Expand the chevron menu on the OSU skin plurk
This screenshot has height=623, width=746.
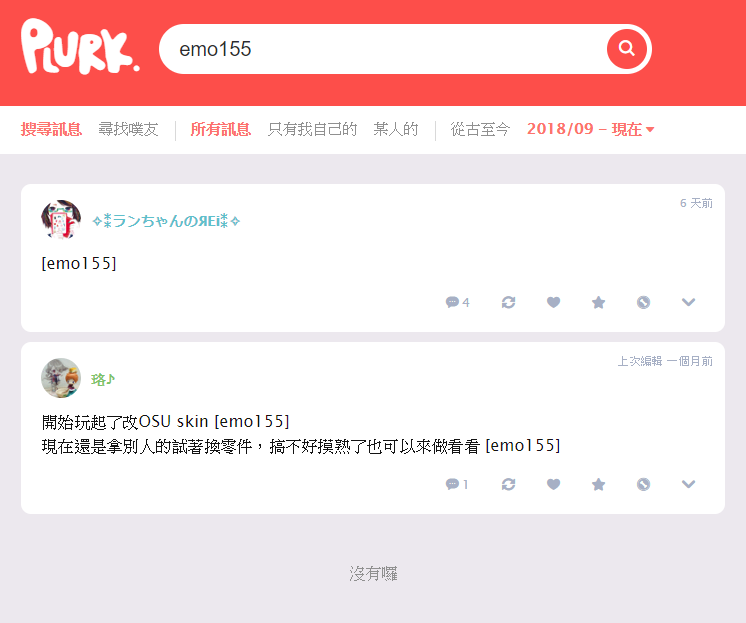pyautogui.click(x=688, y=485)
